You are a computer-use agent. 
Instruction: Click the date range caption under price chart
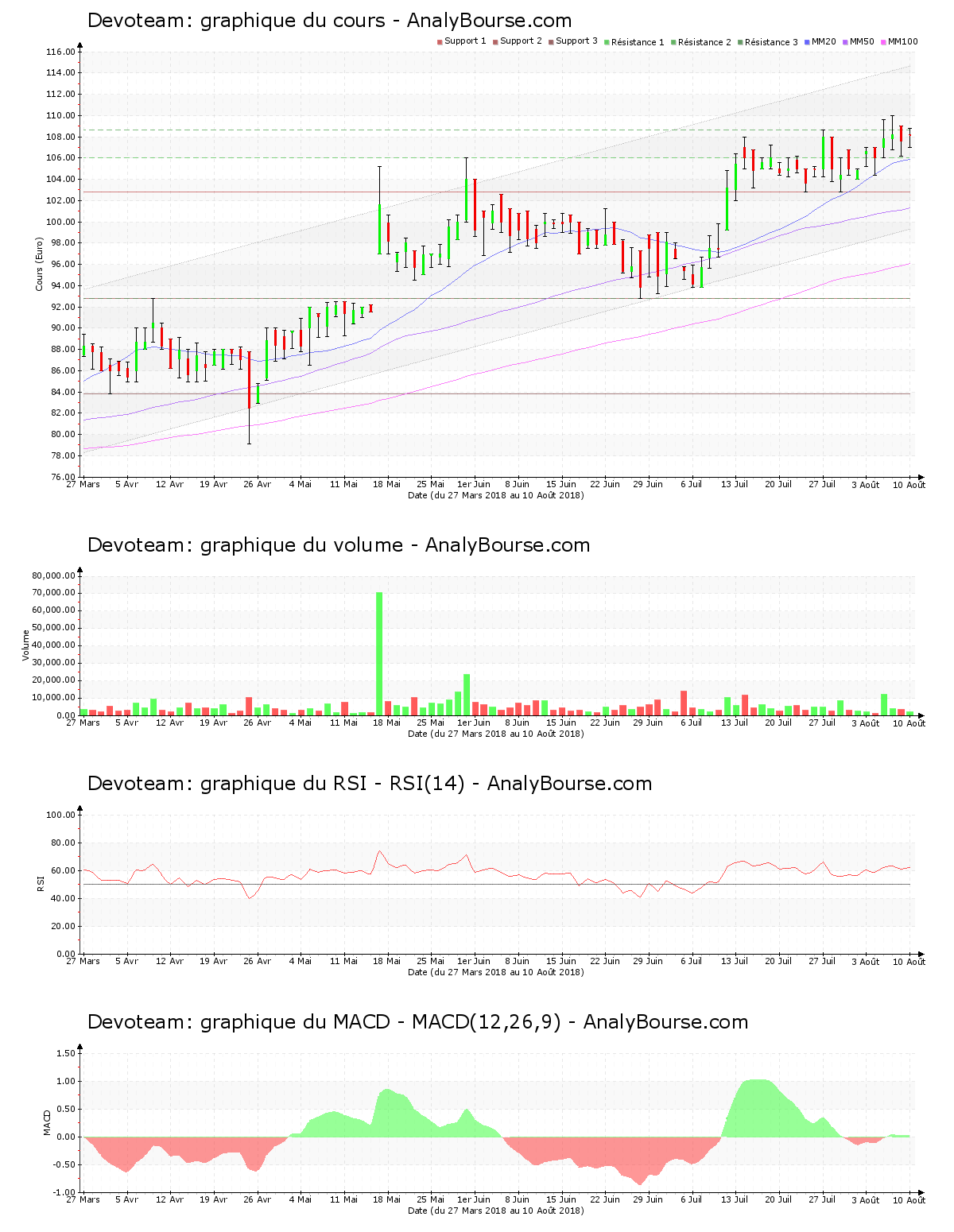point(495,495)
